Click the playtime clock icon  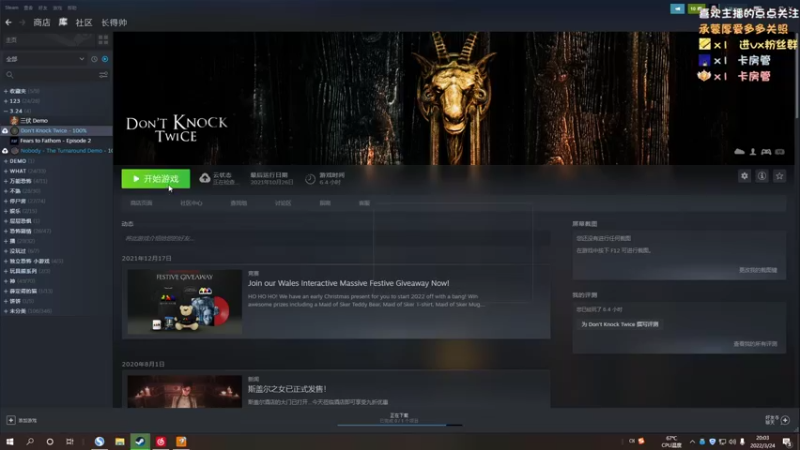tap(310, 179)
